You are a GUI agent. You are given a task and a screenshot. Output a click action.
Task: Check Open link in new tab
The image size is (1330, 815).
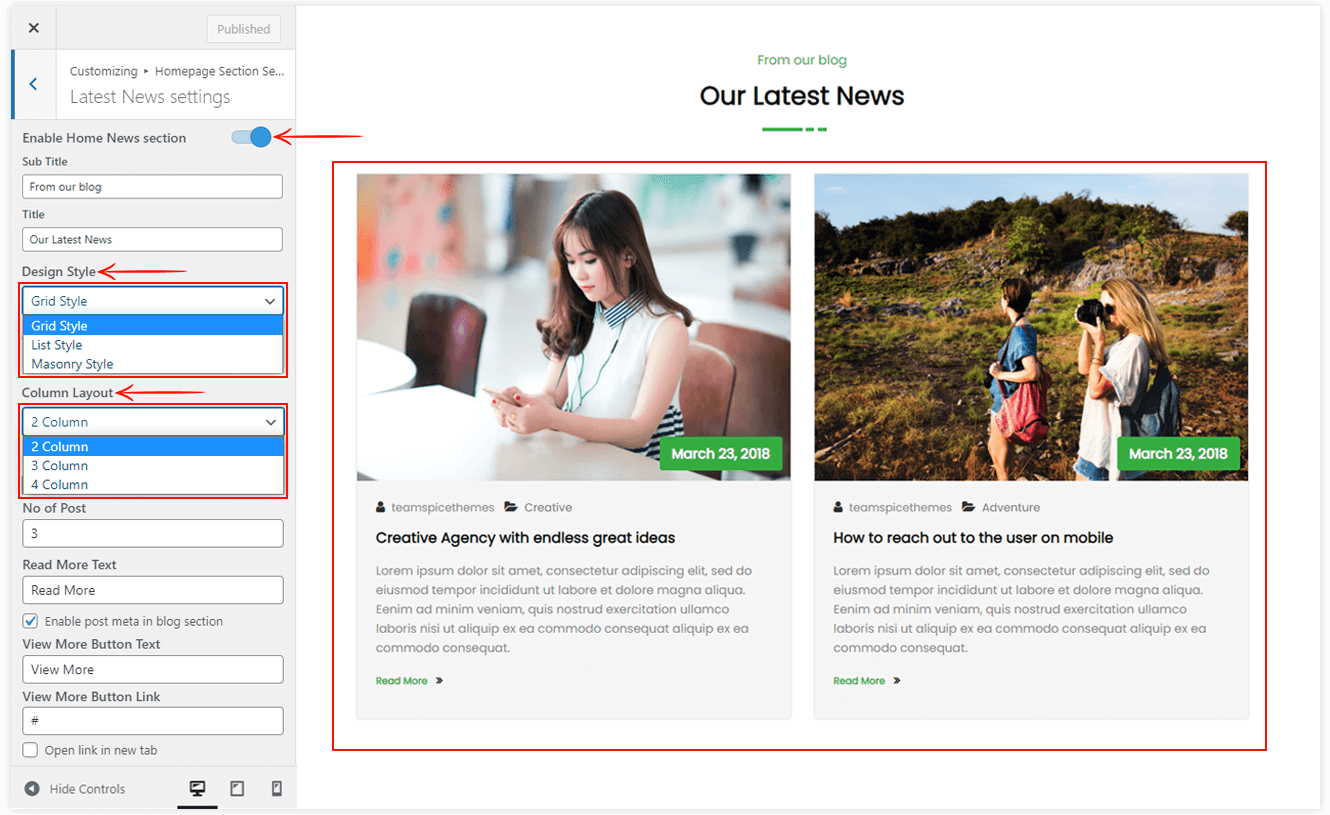[31, 750]
